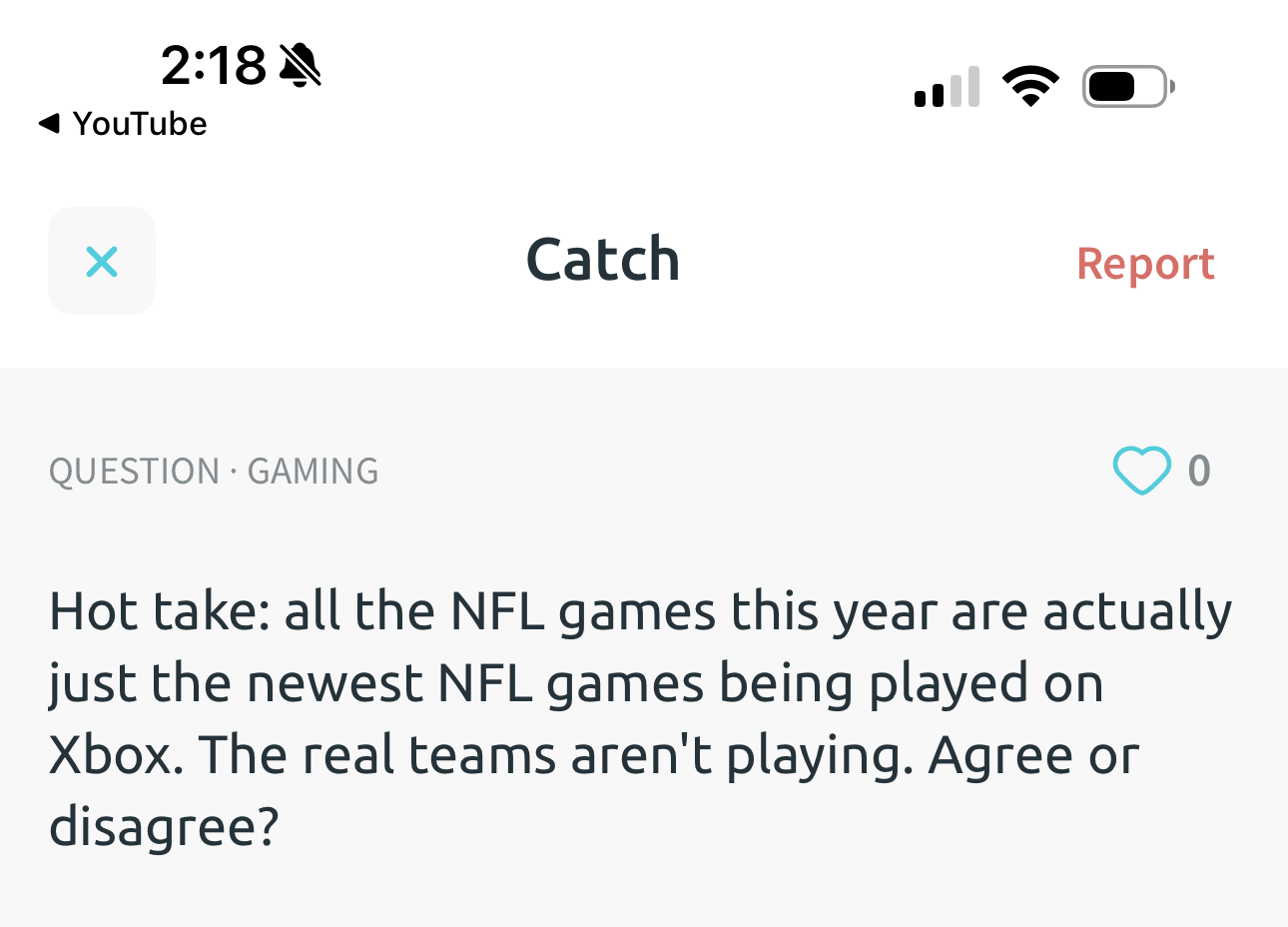Tap the "Hot take:" opening phrase
The image size is (1288, 927).
tap(160, 611)
